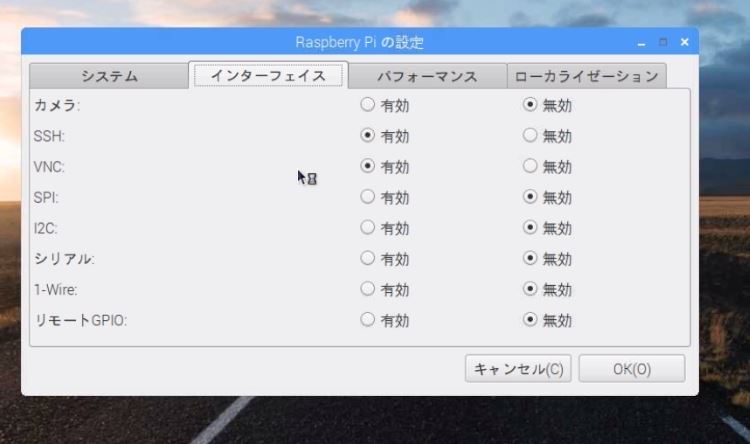Maximize the Raspberry Pi settings window
The image size is (750, 444).
663,42
